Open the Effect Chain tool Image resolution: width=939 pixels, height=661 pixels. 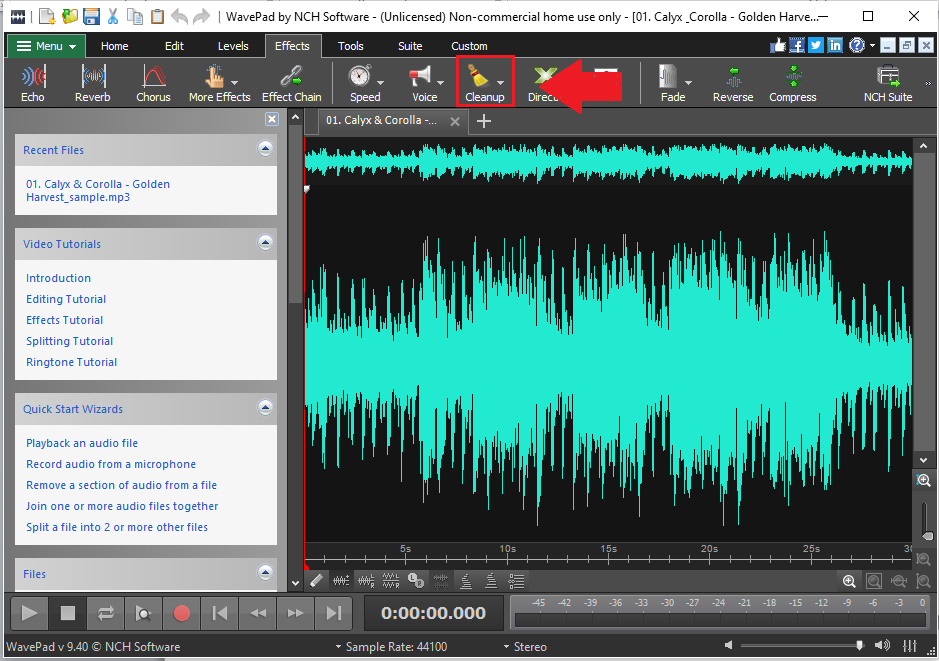tap(292, 83)
